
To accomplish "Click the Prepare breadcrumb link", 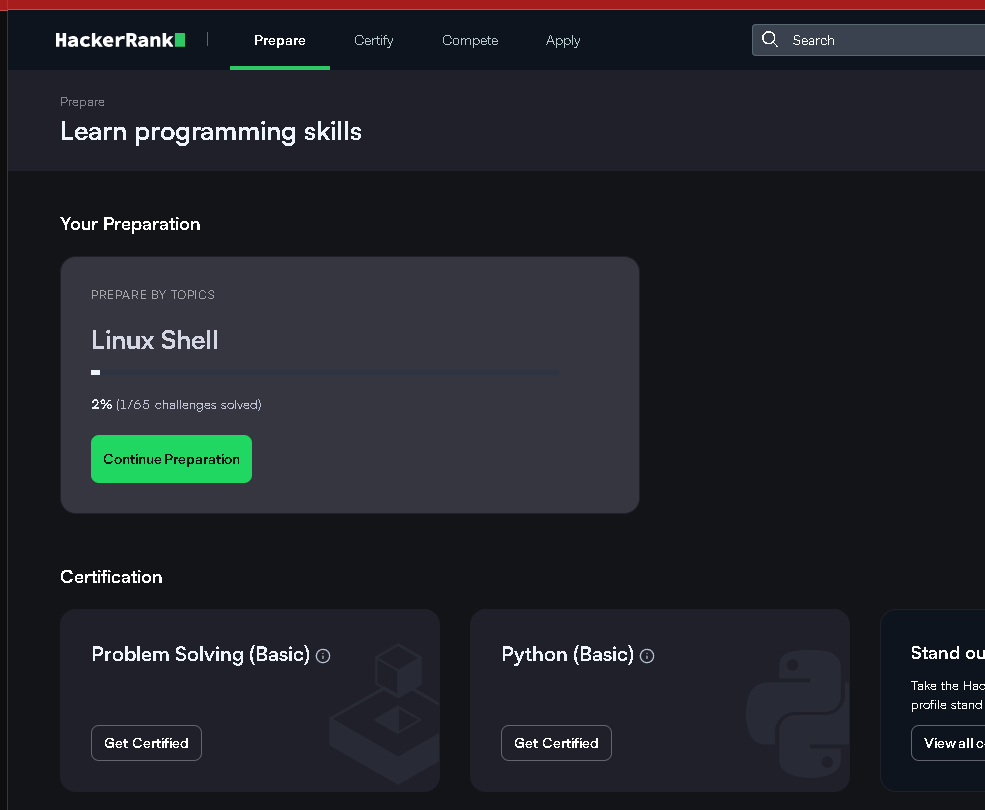I will pos(82,102).
